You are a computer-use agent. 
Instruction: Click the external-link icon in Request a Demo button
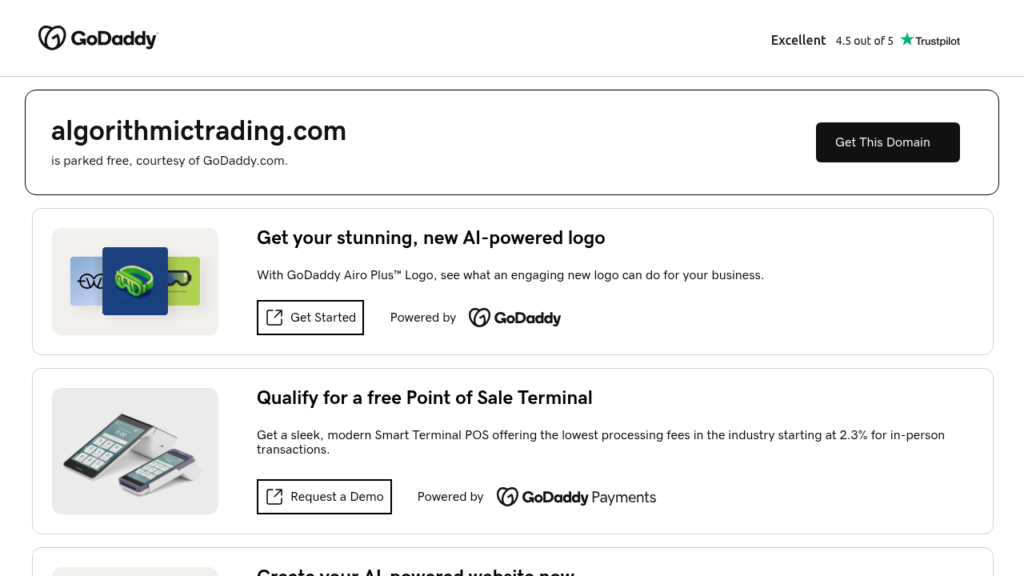pos(273,496)
